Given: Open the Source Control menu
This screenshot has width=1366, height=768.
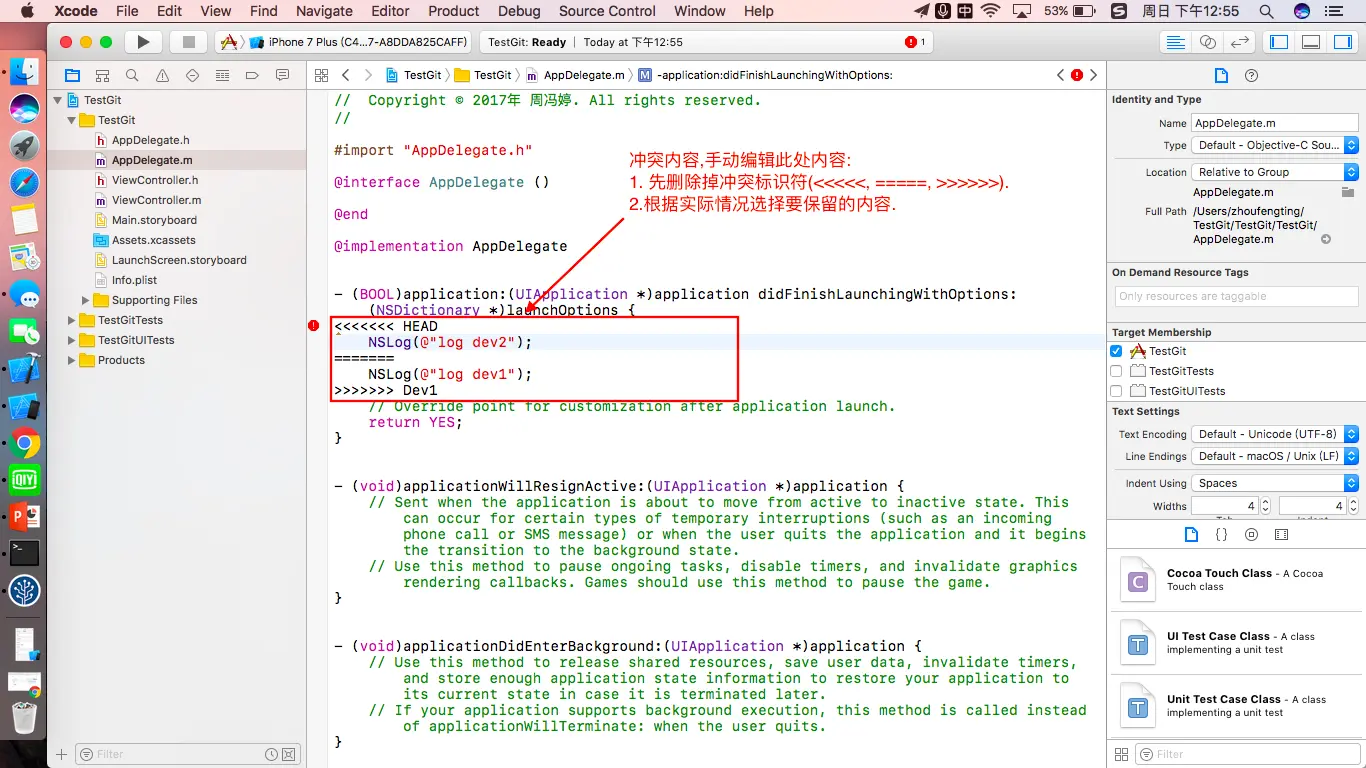Looking at the screenshot, I should point(607,11).
